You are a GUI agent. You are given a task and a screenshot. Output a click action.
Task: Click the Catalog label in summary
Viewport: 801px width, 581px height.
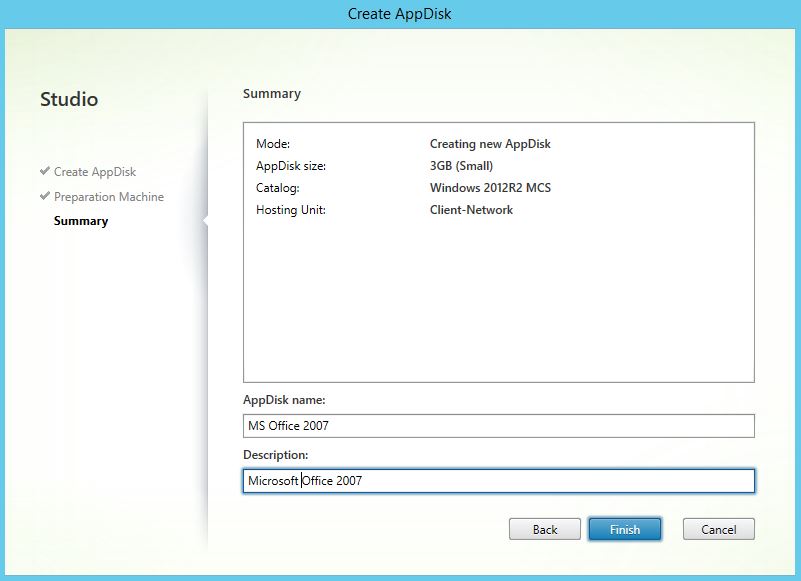(278, 188)
